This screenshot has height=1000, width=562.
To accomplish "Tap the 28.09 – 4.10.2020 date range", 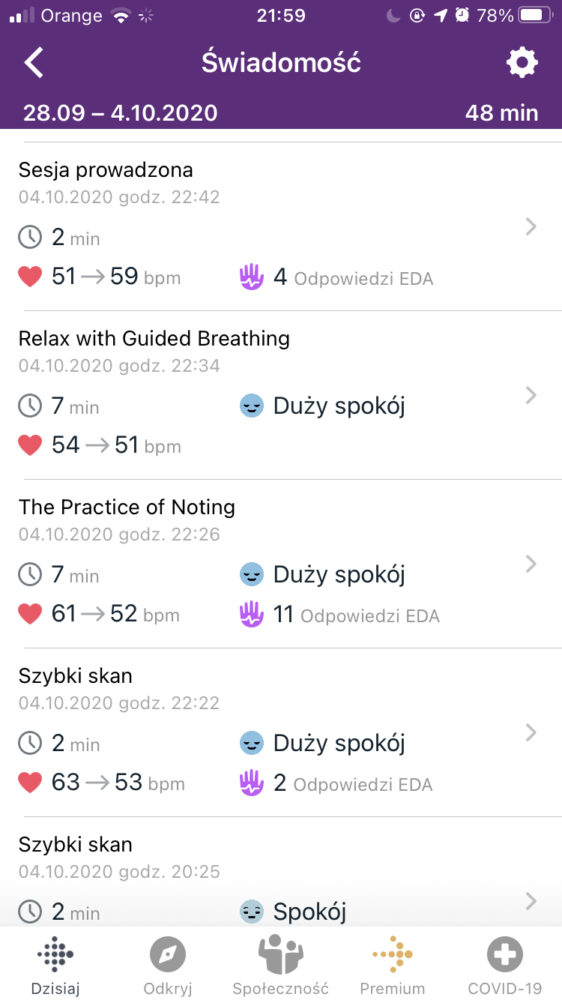I will 120,114.
